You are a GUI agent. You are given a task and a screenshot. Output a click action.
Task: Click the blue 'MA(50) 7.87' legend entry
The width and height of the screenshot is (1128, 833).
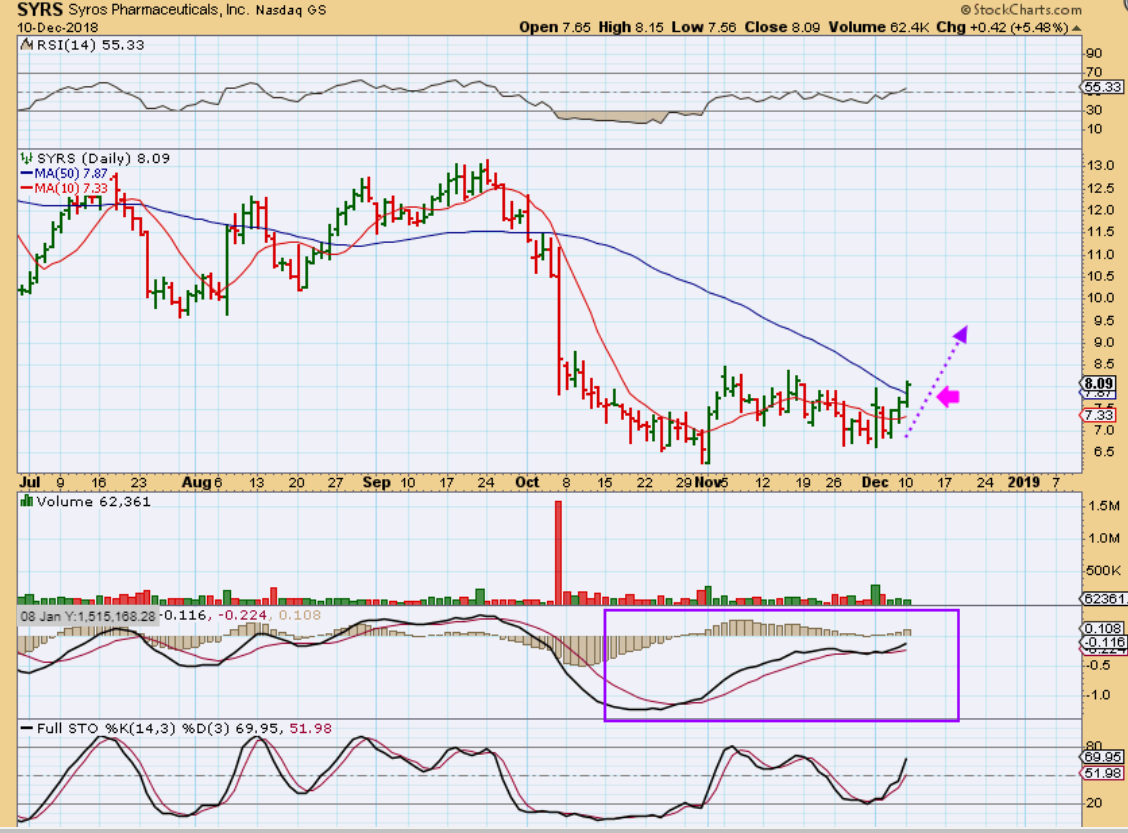click(x=64, y=173)
